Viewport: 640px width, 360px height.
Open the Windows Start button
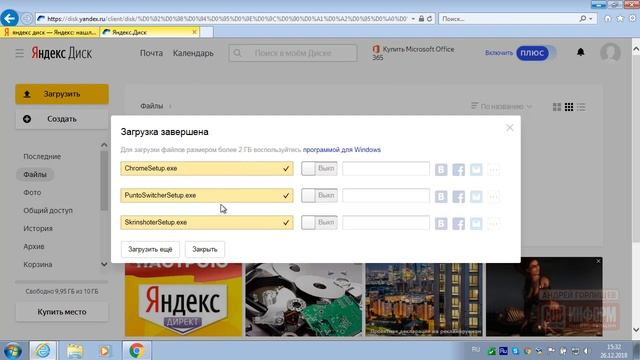coord(12,351)
